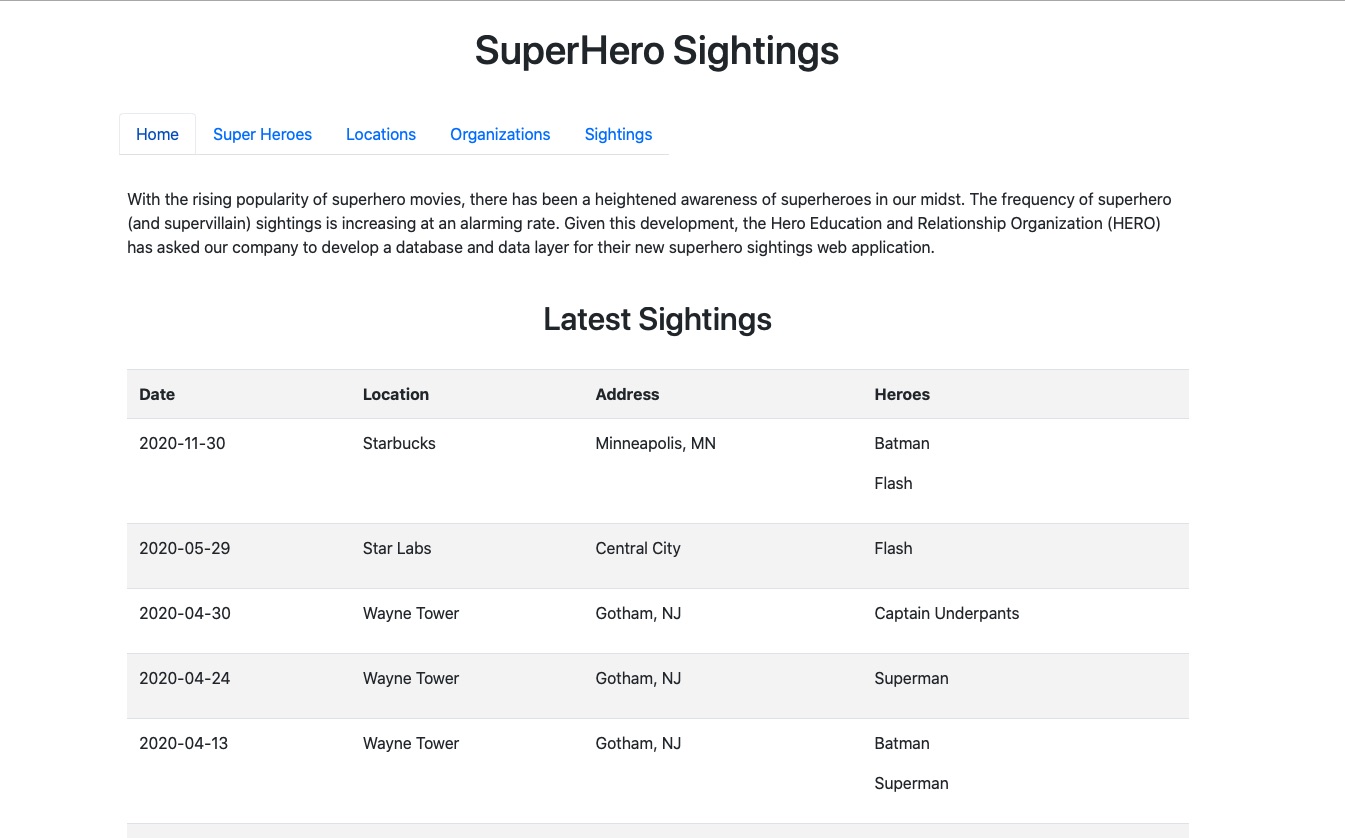Select the Star Labs location cell
The height and width of the screenshot is (838, 1345).
click(x=397, y=548)
